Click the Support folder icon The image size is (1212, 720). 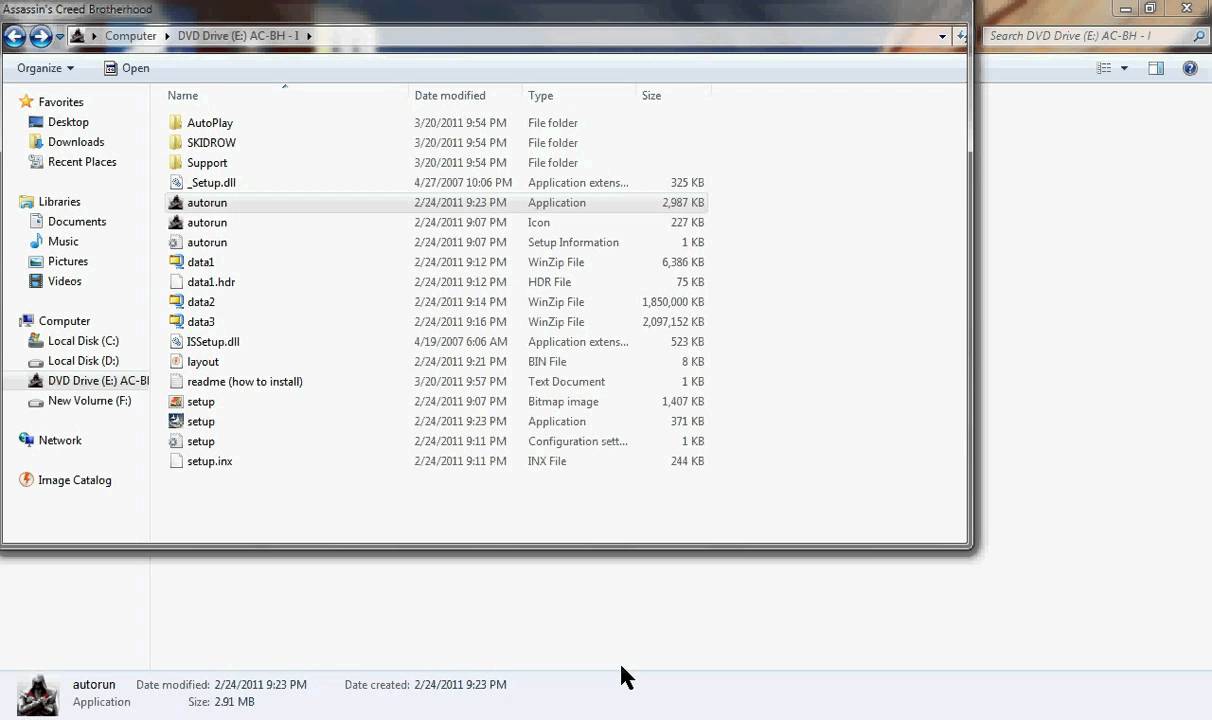click(x=176, y=163)
